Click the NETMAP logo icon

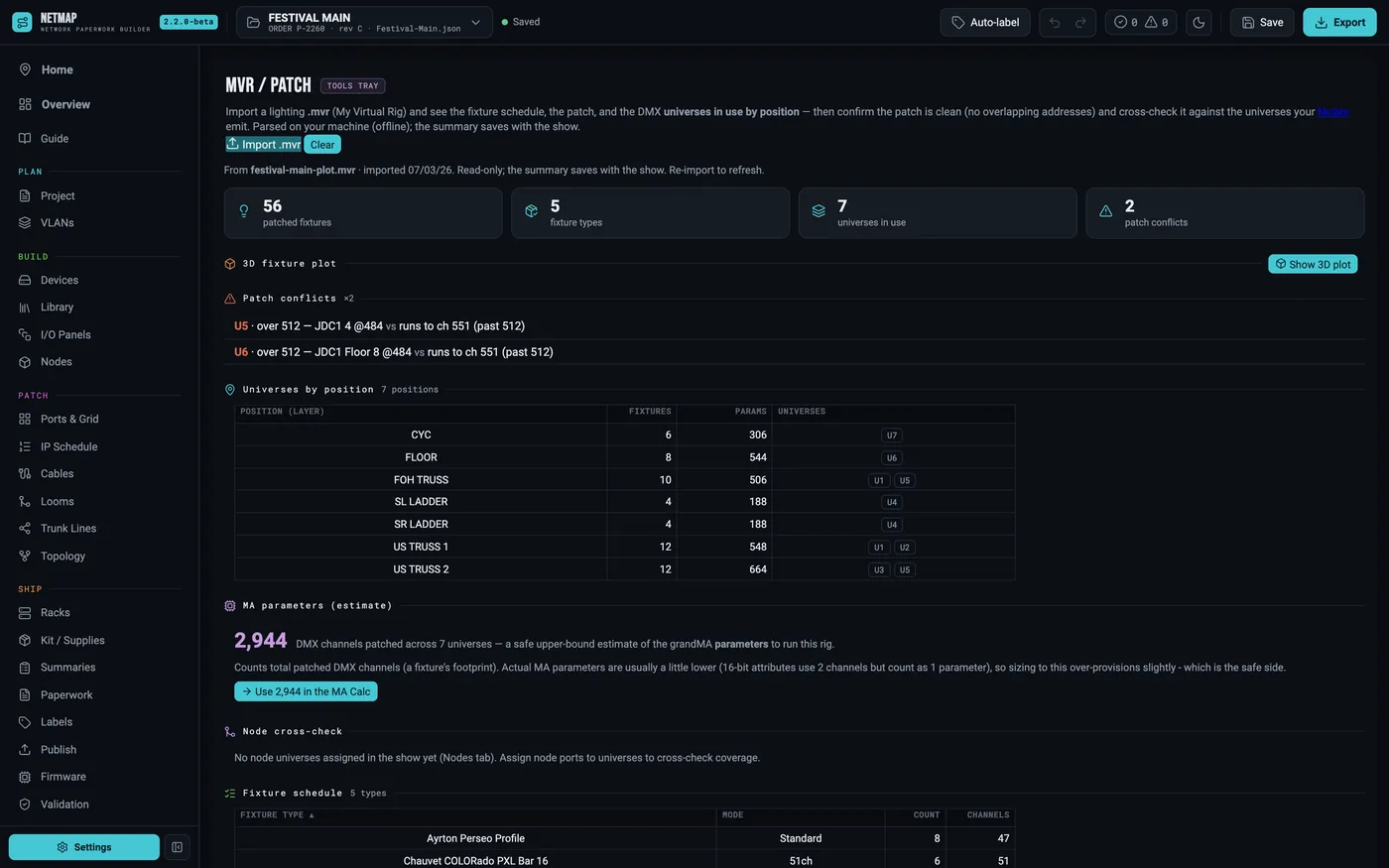[22, 22]
